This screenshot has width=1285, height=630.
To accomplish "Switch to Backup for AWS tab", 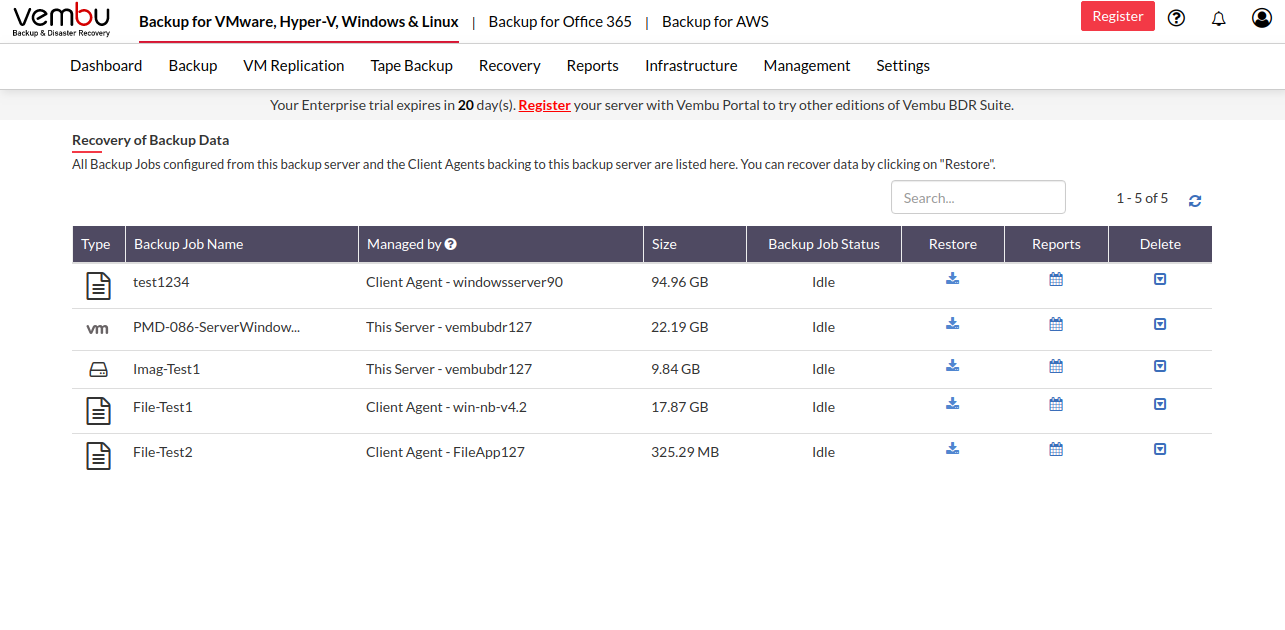I will [x=715, y=21].
